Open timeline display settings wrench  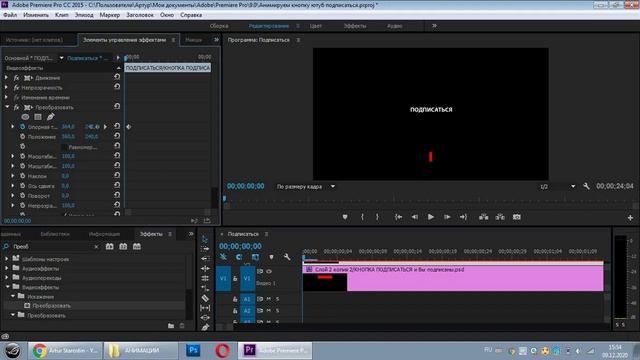point(287,257)
